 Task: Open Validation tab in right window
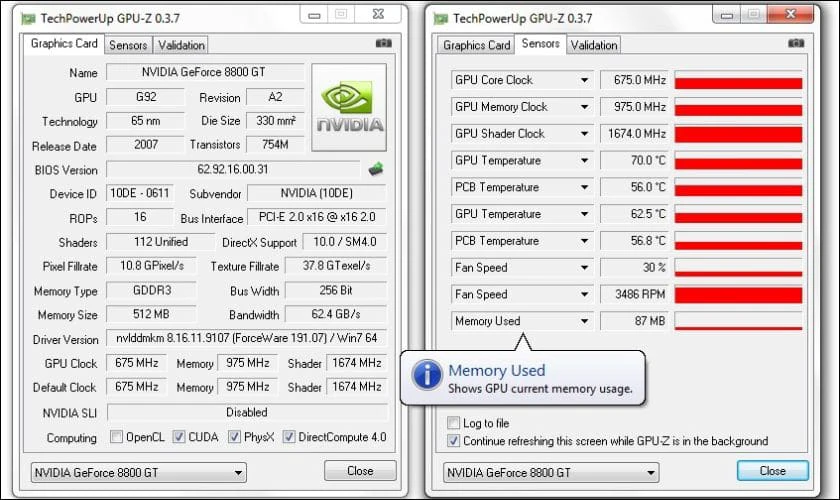[594, 45]
